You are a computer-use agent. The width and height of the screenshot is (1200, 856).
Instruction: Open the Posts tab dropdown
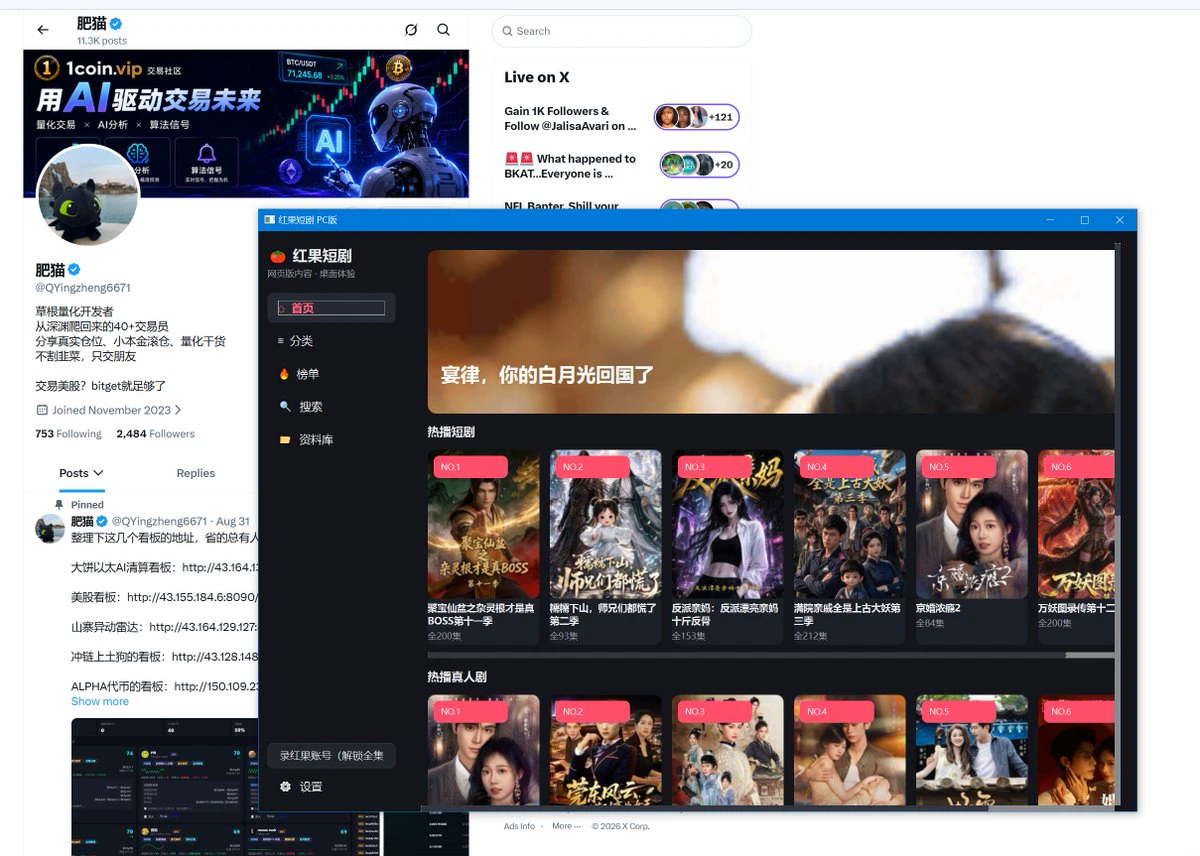(81, 473)
